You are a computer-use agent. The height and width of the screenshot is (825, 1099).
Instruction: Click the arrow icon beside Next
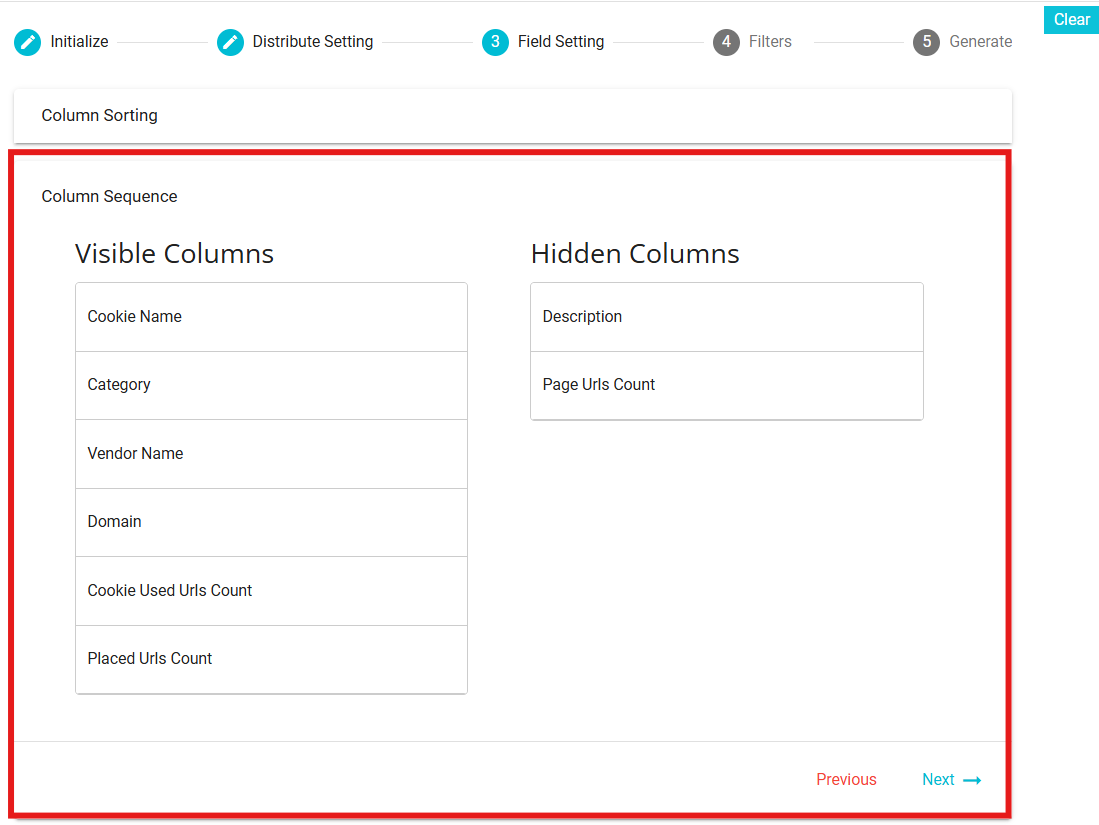point(972,780)
